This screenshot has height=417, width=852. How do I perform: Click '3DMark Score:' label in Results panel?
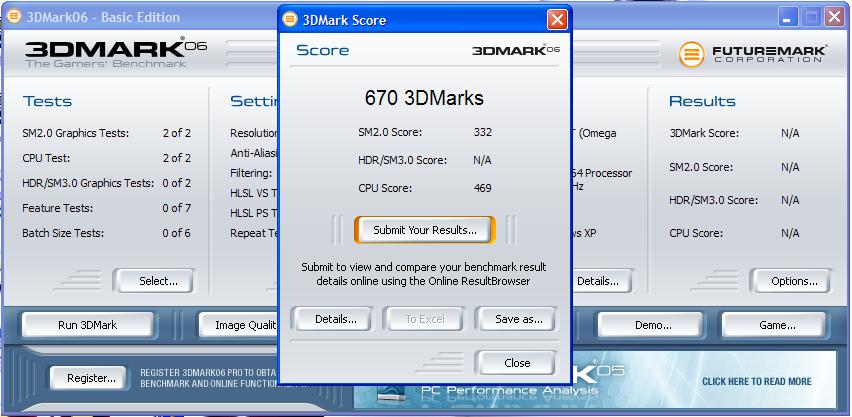coord(704,133)
